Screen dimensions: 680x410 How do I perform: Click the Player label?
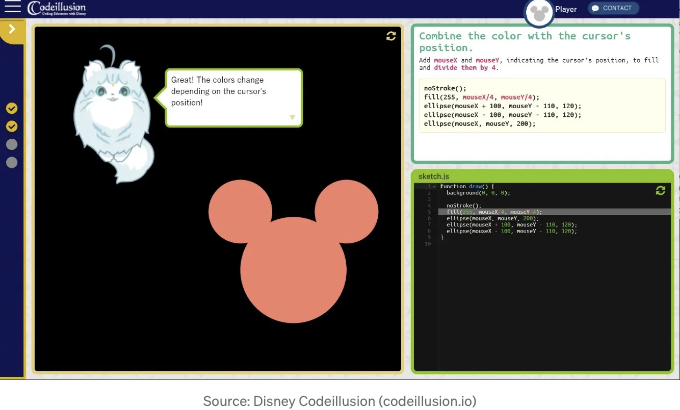coord(566,9)
